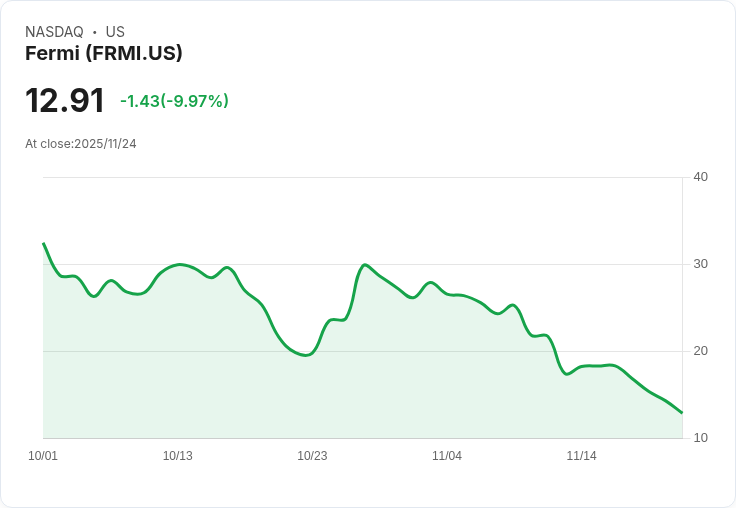736x508 pixels.
Task: Click the line's trough just before 11/14
Action: [x=567, y=374]
